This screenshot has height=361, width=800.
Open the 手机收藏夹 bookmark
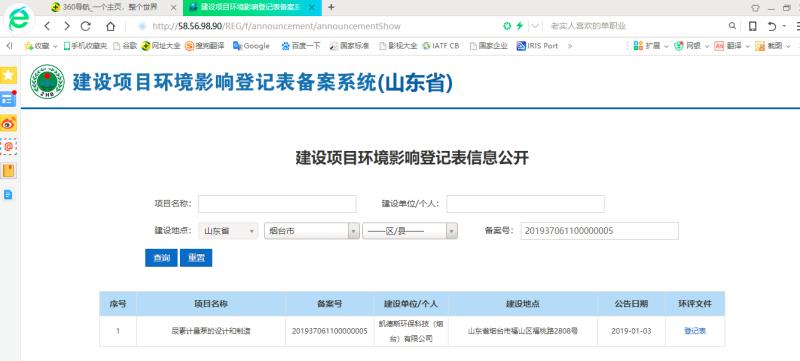pos(85,46)
